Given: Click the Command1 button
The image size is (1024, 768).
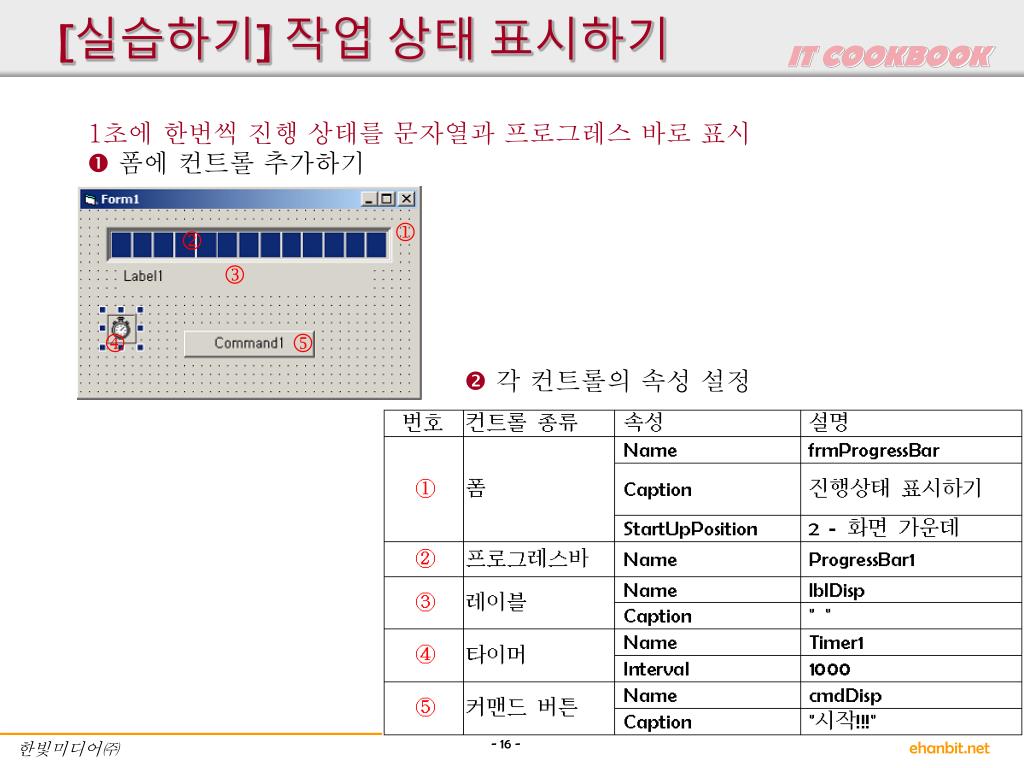Looking at the screenshot, I should 249,344.
